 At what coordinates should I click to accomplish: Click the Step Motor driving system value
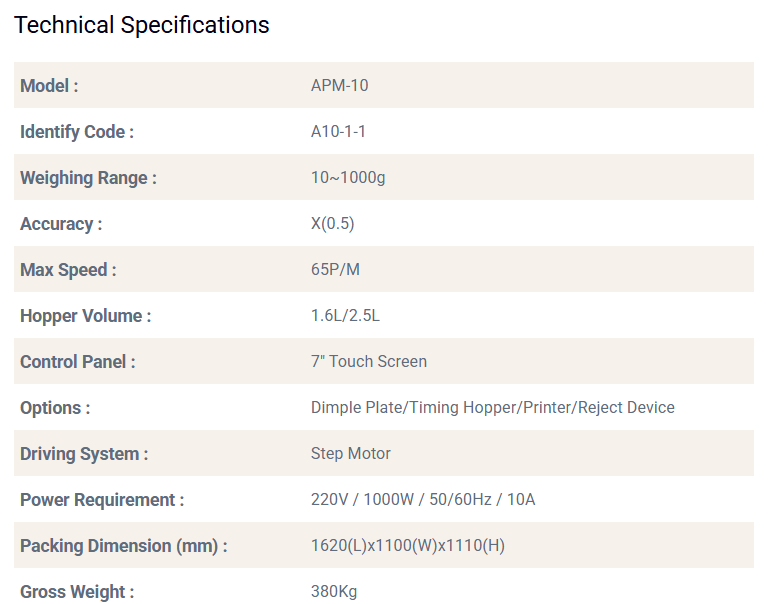pyautogui.click(x=351, y=454)
